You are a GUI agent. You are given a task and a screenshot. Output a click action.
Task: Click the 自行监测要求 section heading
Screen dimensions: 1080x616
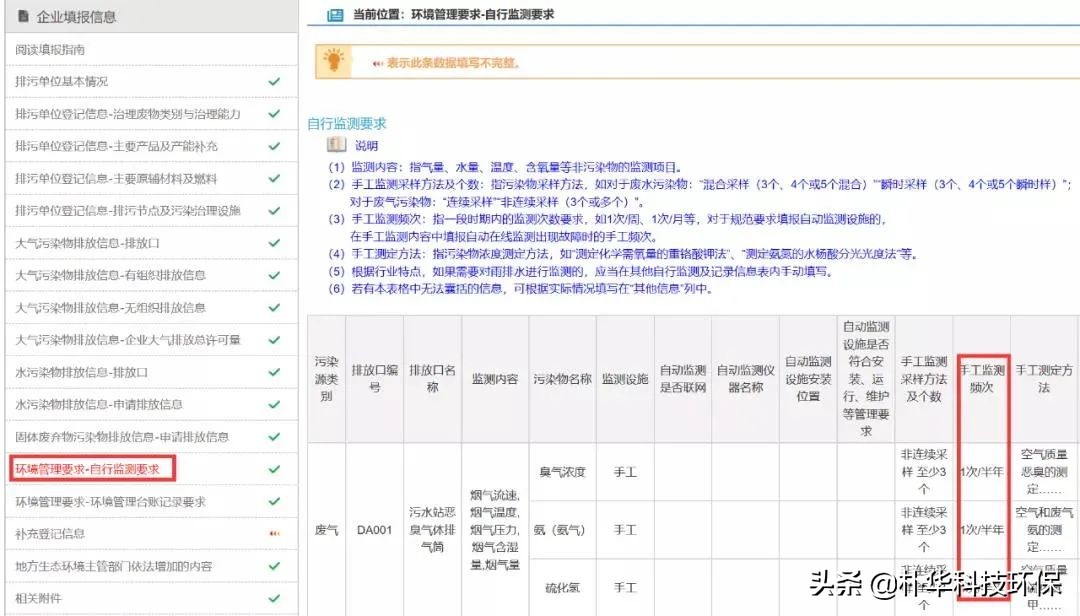click(346, 124)
